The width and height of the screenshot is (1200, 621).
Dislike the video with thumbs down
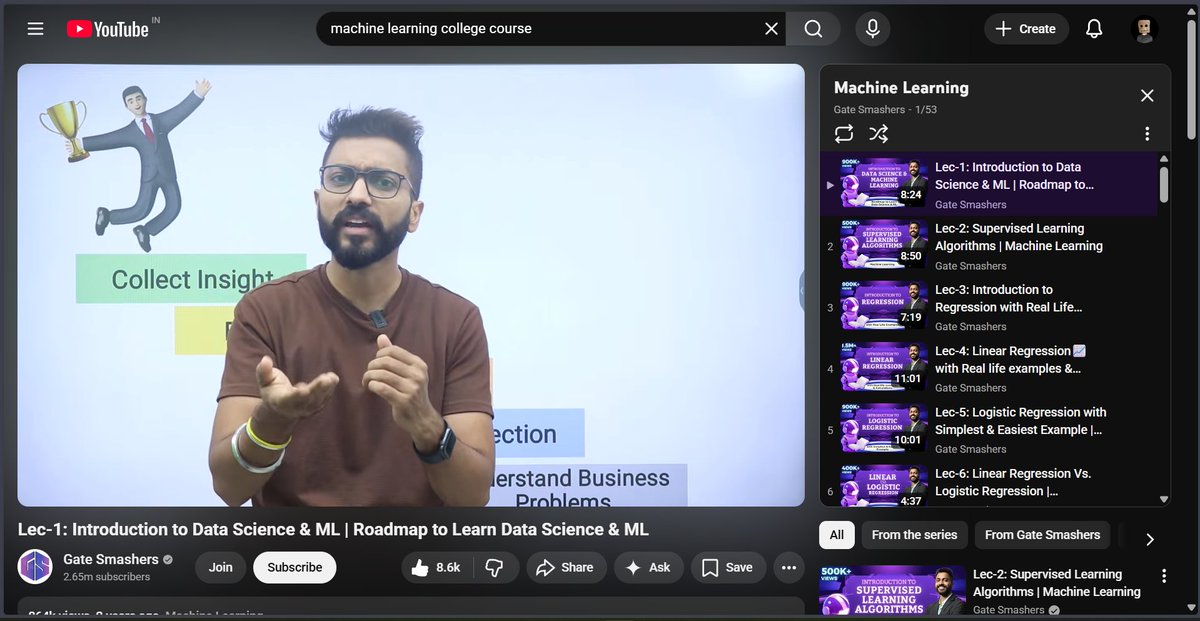(494, 567)
